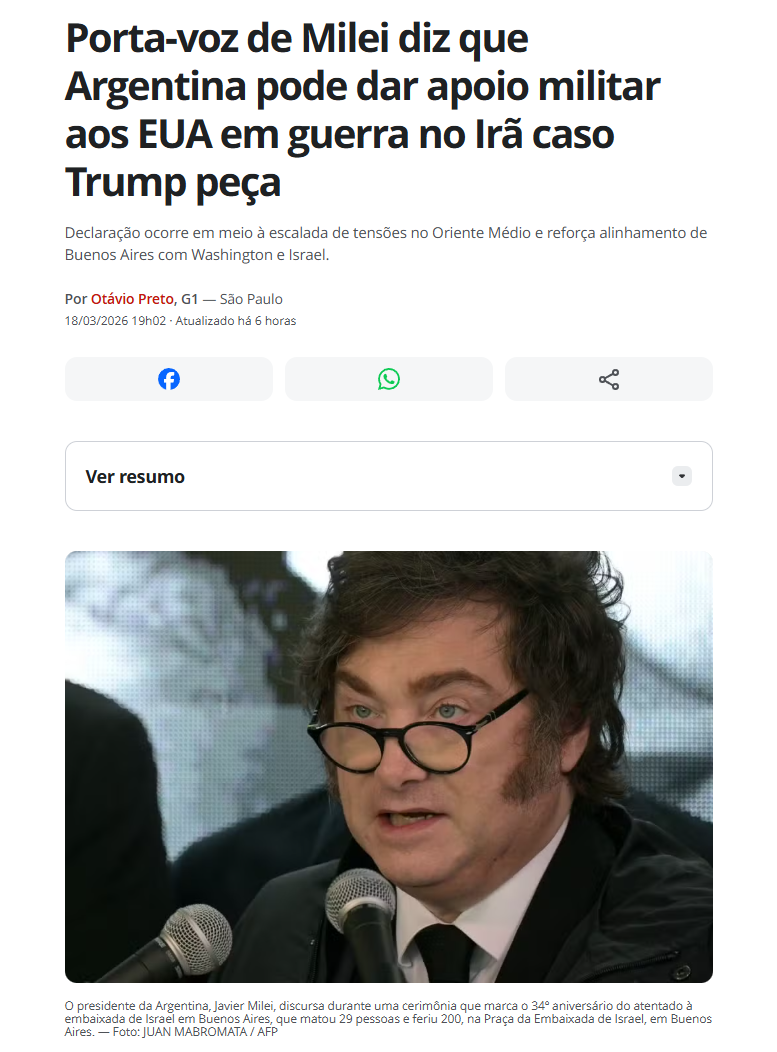
Task: Click the photo caption below the image
Action: pos(388,1018)
